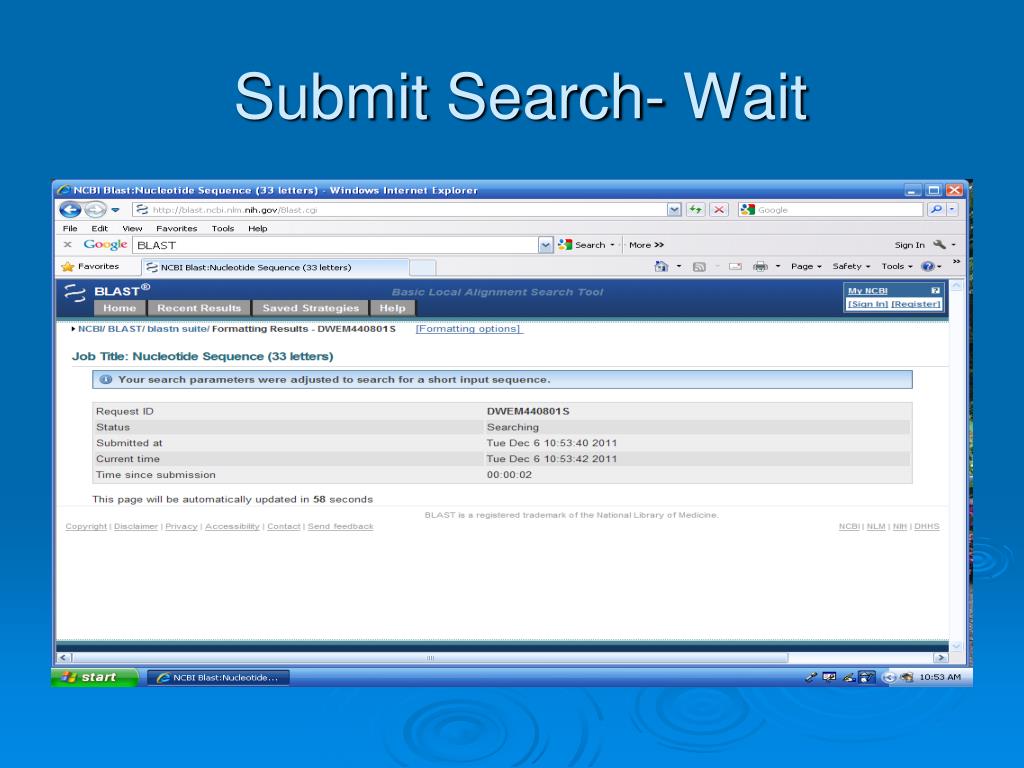
Task: Click the Disclaimer footer link
Action: click(x=136, y=526)
